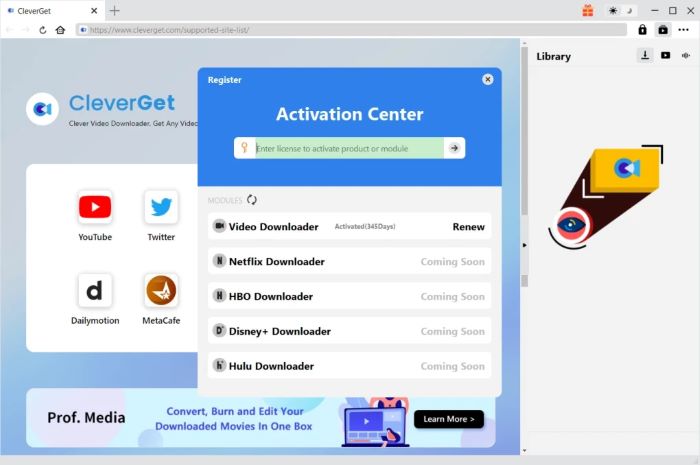Click the CleverGet logo icon

coord(42,108)
